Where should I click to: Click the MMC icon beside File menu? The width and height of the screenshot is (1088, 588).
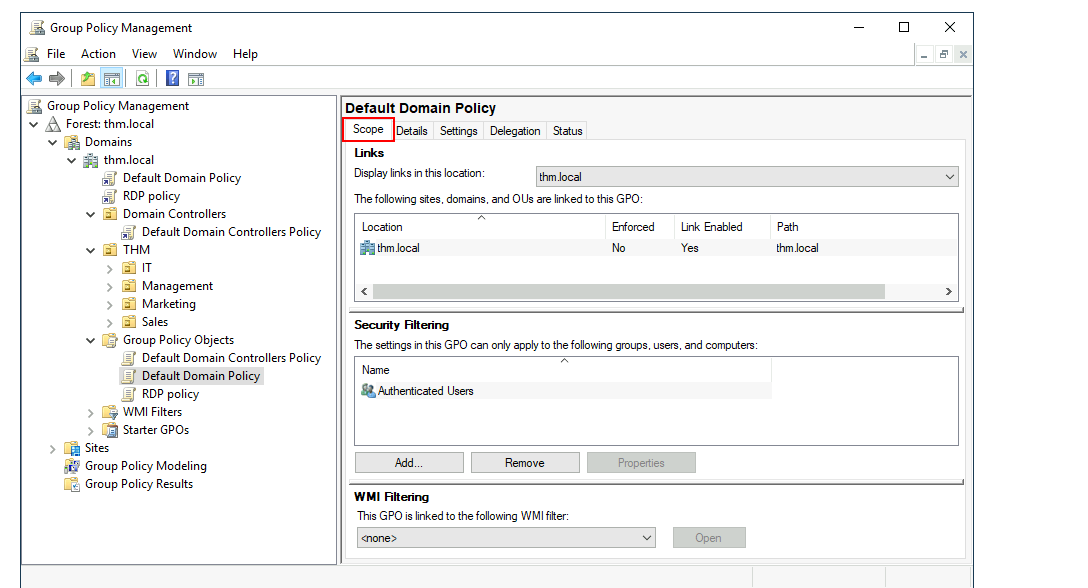click(x=32, y=54)
